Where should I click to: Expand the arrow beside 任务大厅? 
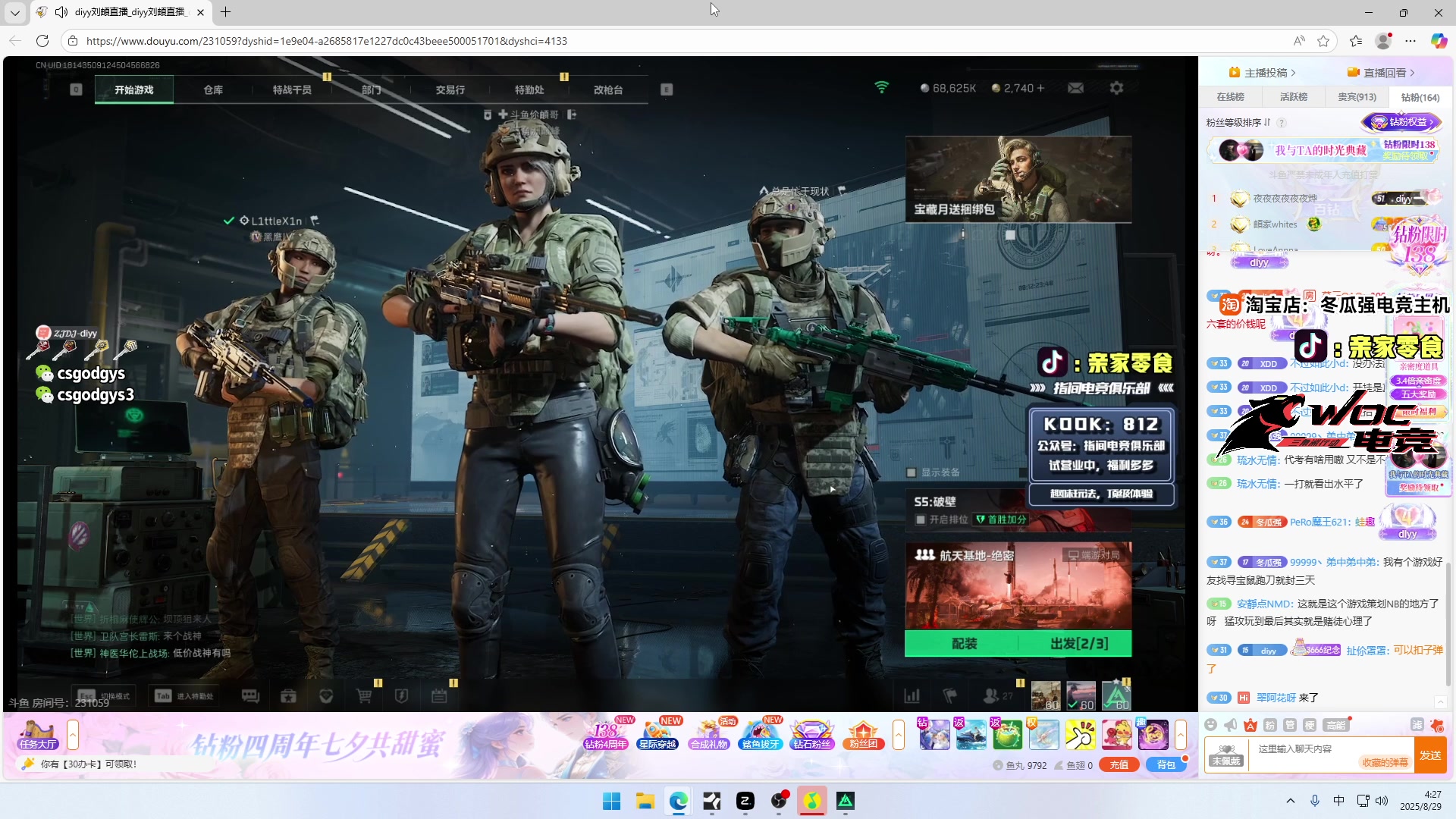coord(73,735)
